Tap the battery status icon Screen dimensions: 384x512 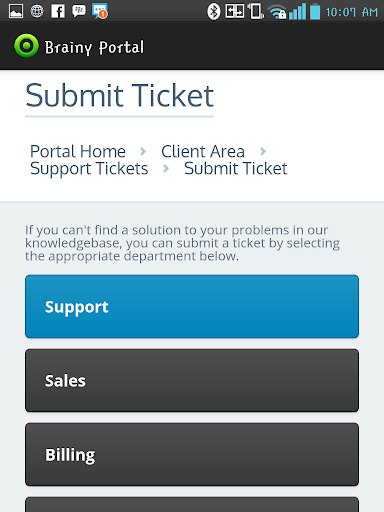315,11
